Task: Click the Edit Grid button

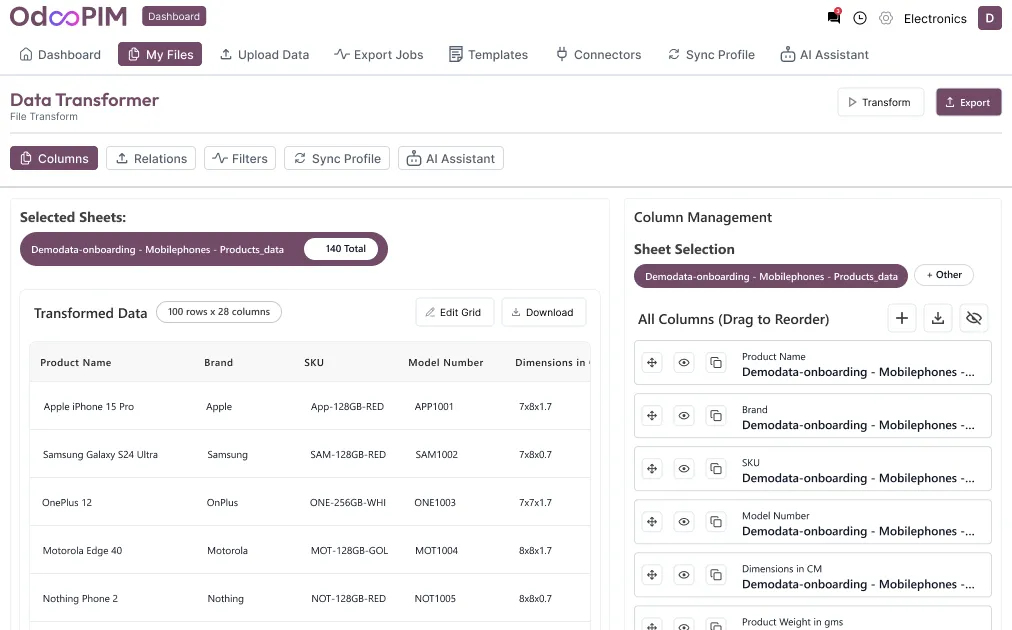Action: pyautogui.click(x=454, y=312)
